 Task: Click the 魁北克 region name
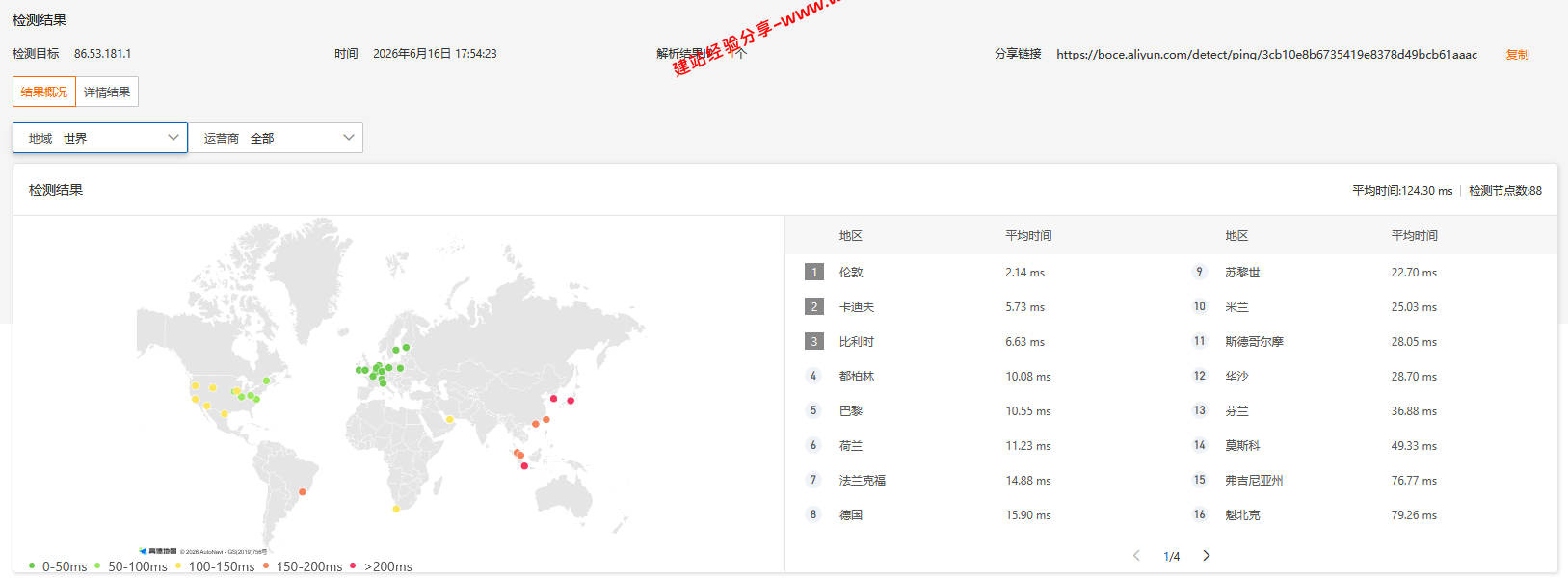(1242, 515)
